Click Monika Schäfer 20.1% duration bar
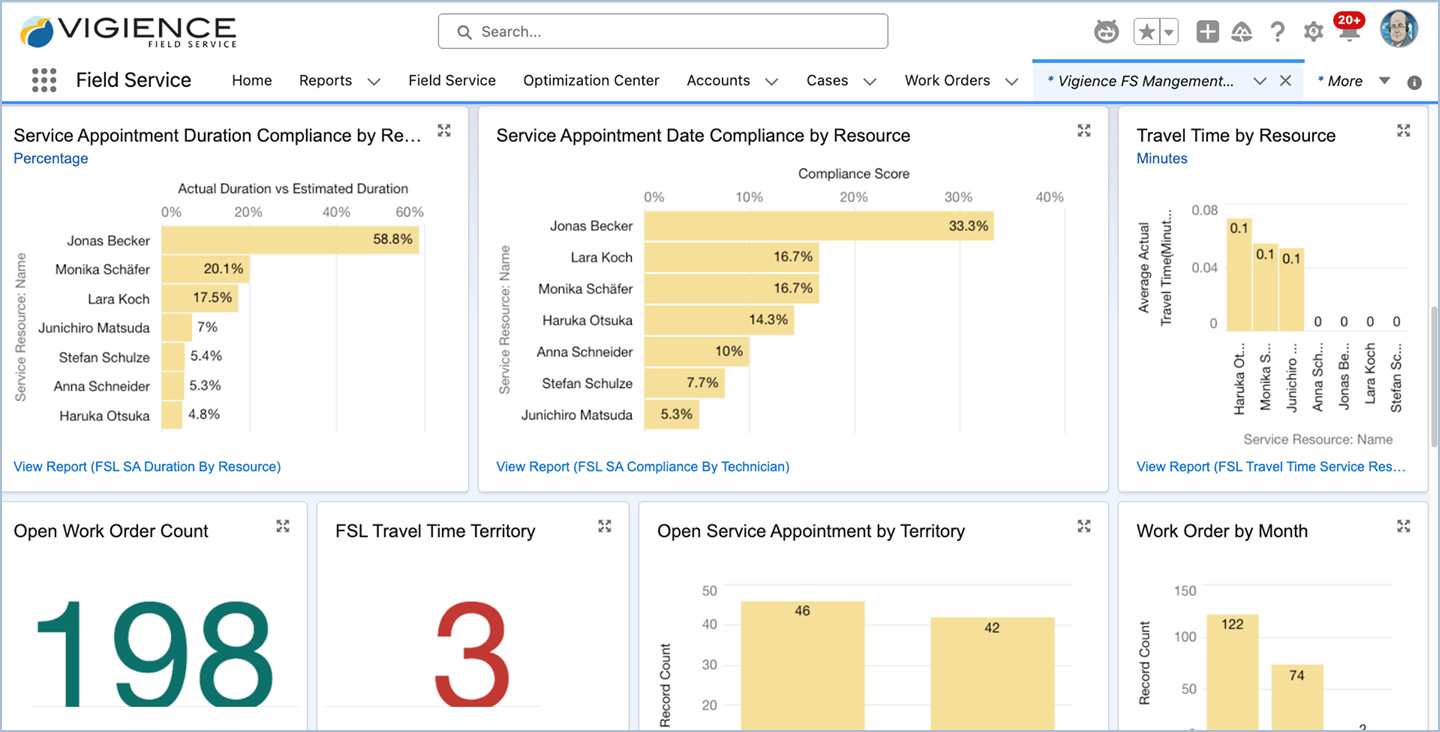1440x732 pixels. [x=205, y=269]
